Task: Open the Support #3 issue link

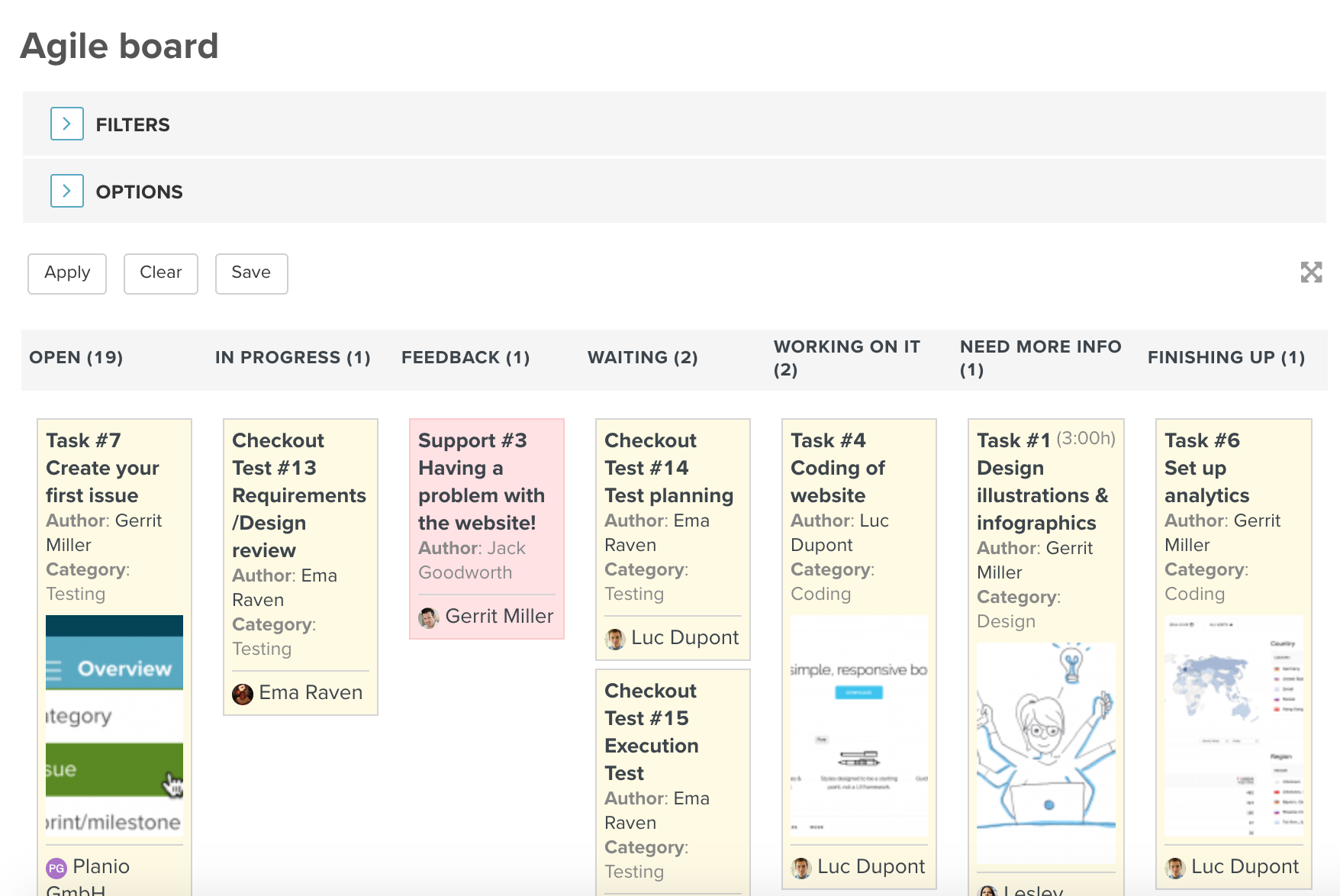Action: tap(472, 440)
